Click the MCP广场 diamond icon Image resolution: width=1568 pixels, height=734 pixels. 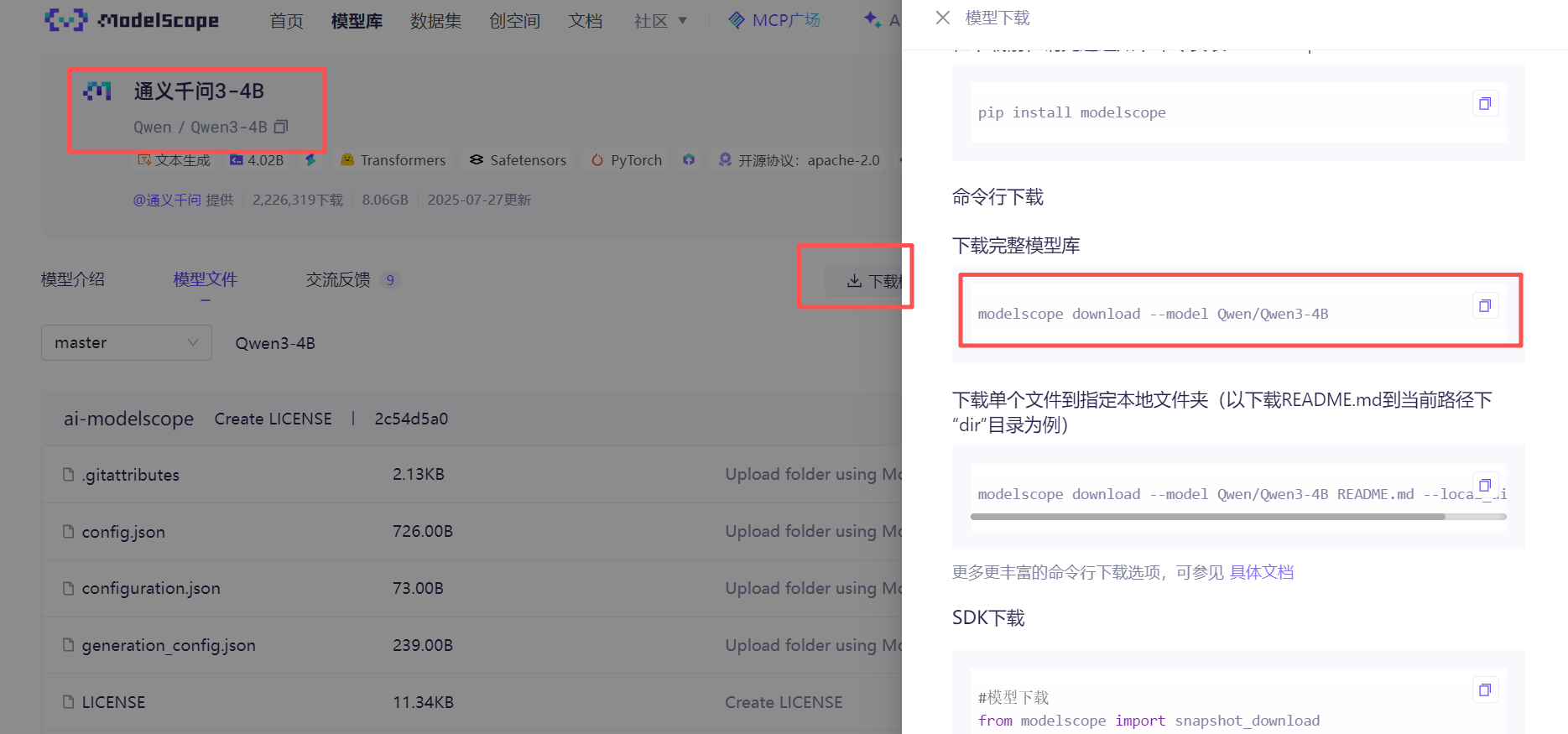(x=737, y=20)
